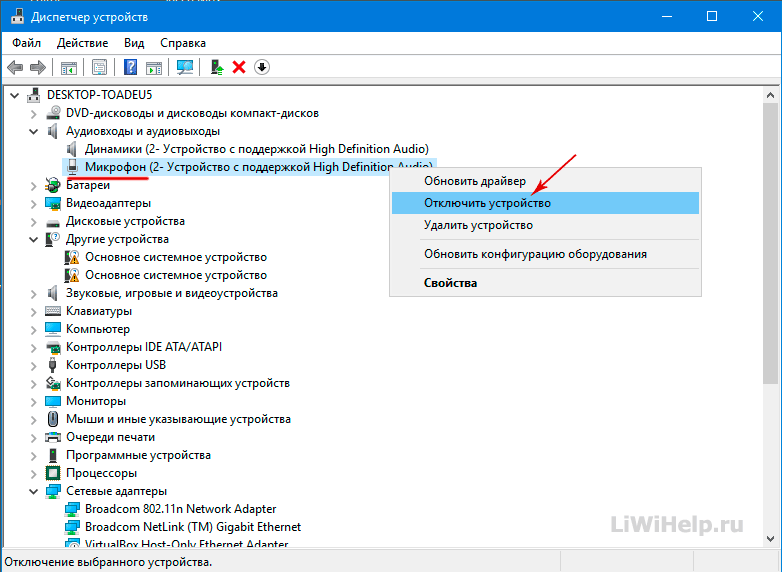Select the Программные устройства label
The height and width of the screenshot is (572, 782).
(x=138, y=455)
